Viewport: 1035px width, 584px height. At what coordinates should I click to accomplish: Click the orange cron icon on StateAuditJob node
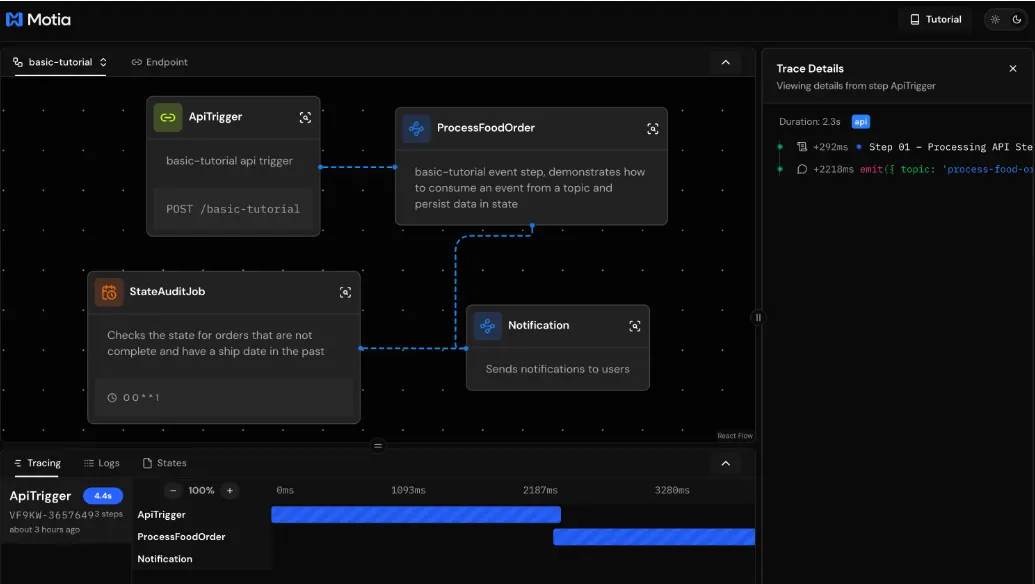click(x=107, y=291)
